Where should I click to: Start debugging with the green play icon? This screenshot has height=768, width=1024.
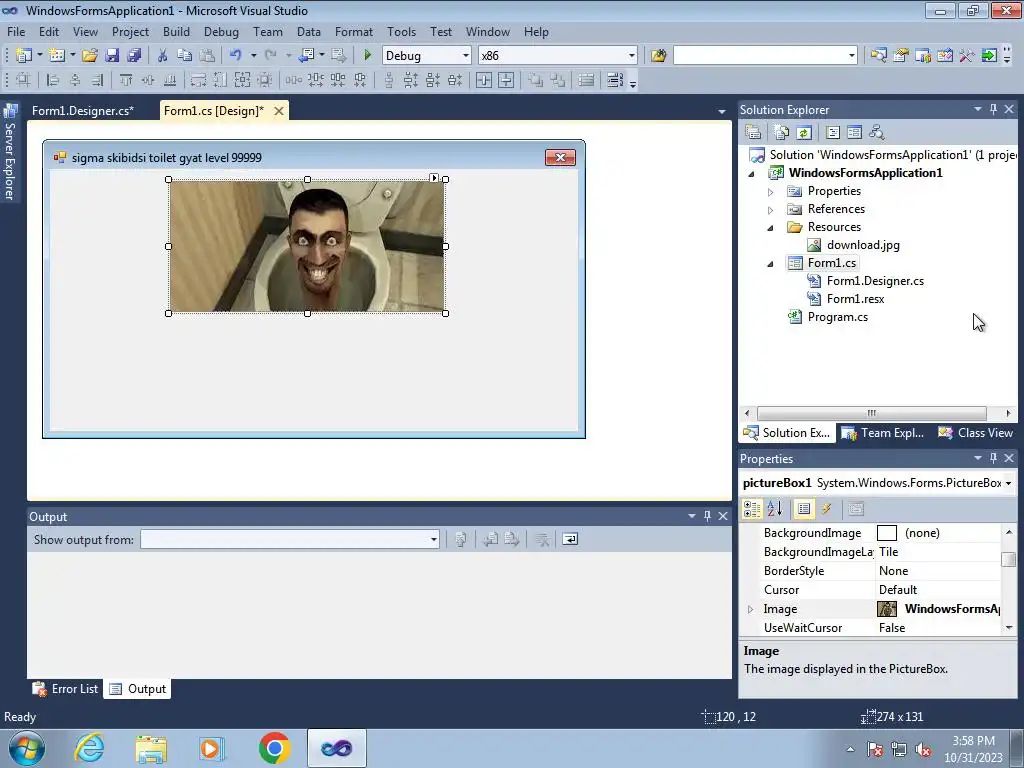click(368, 56)
